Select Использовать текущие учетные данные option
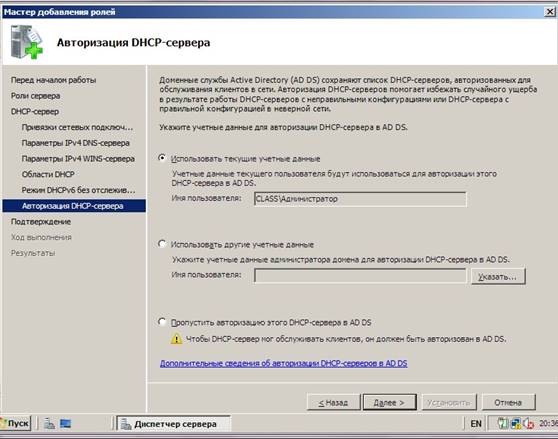 tap(162, 158)
